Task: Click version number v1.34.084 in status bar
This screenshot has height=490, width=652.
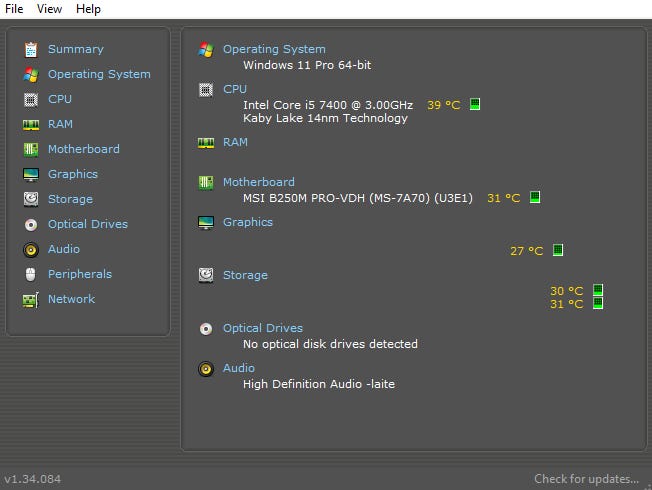Action: click(x=32, y=479)
